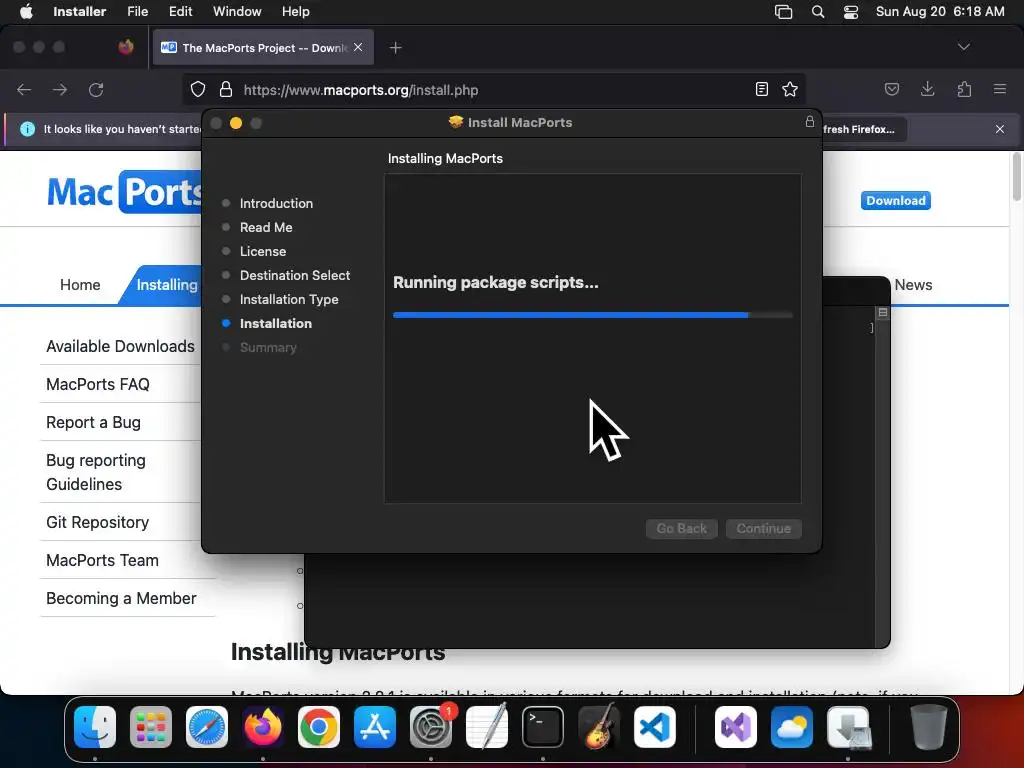This screenshot has width=1024, height=768.
Task: Show the date and time panel
Action: click(940, 12)
